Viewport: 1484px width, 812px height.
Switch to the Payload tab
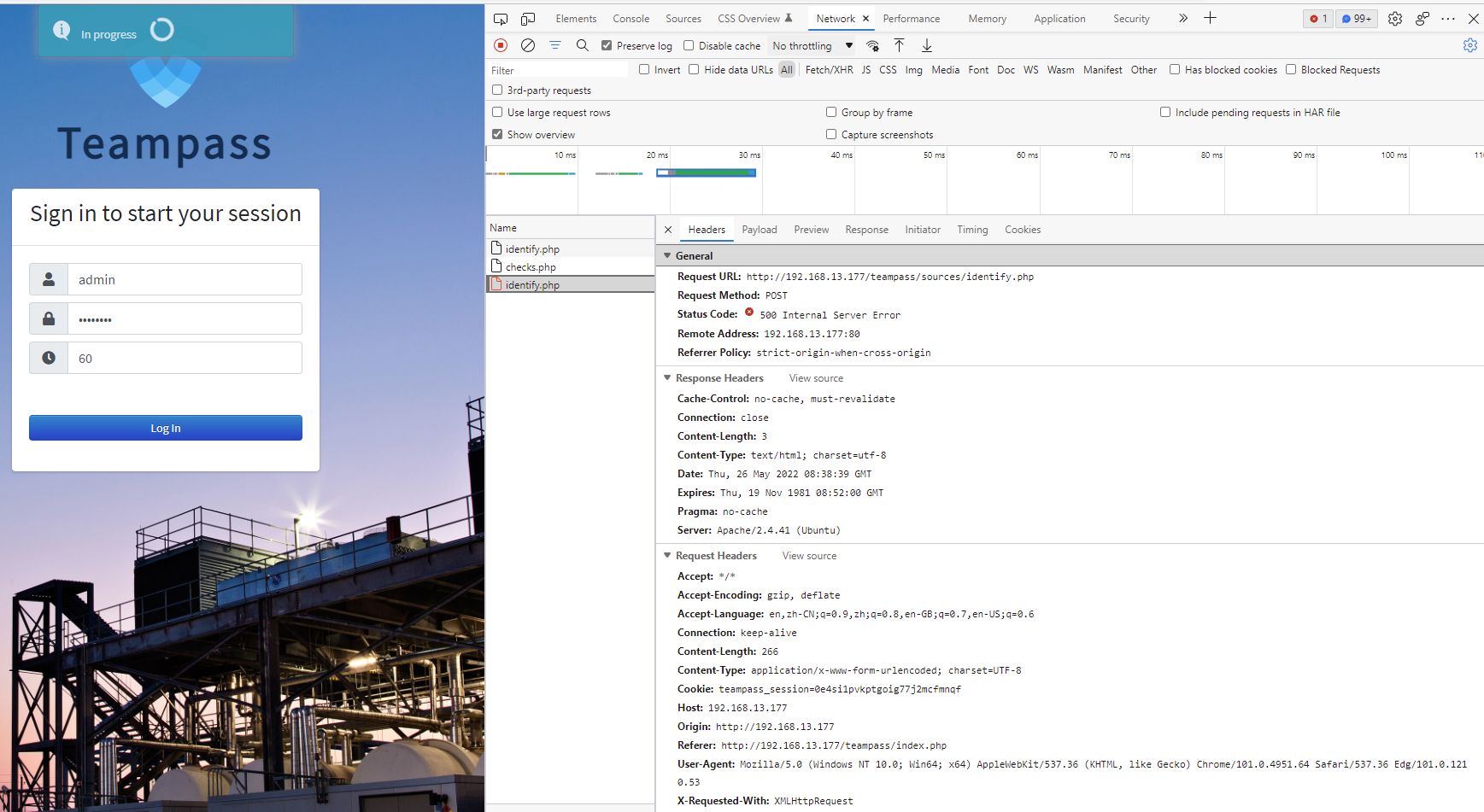(x=759, y=230)
